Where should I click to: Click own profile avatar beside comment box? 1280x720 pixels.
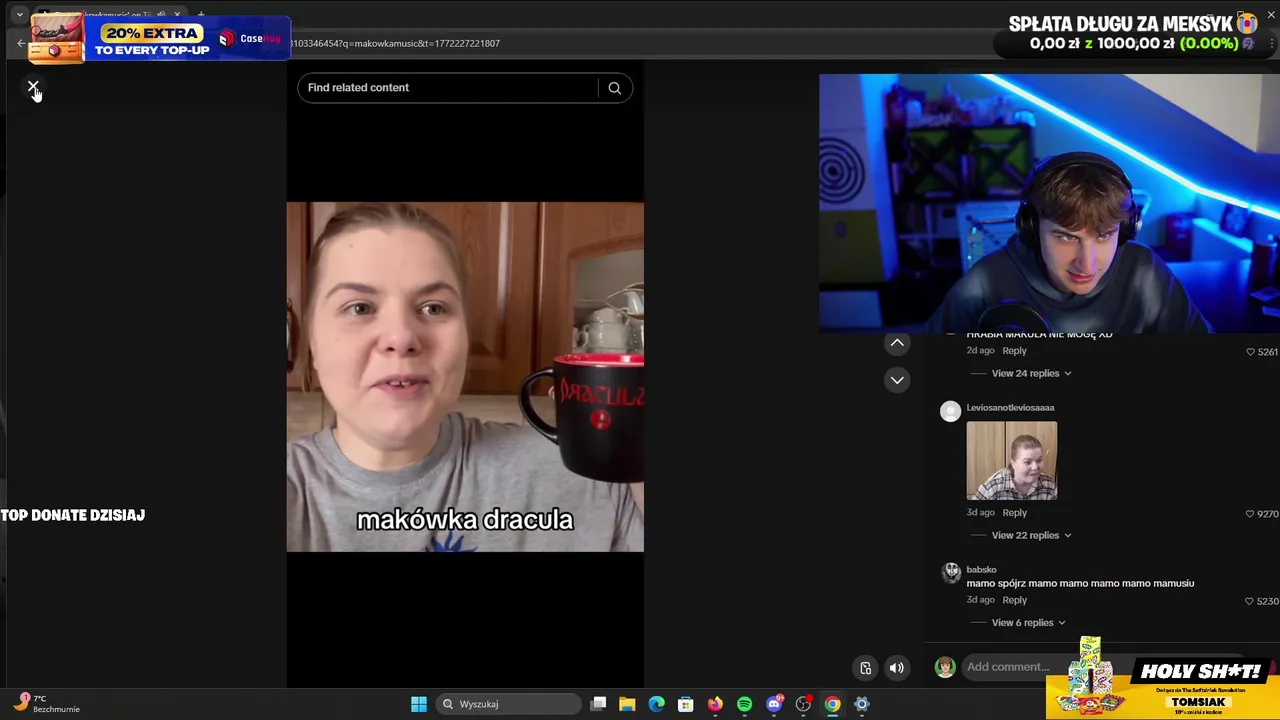click(x=945, y=667)
